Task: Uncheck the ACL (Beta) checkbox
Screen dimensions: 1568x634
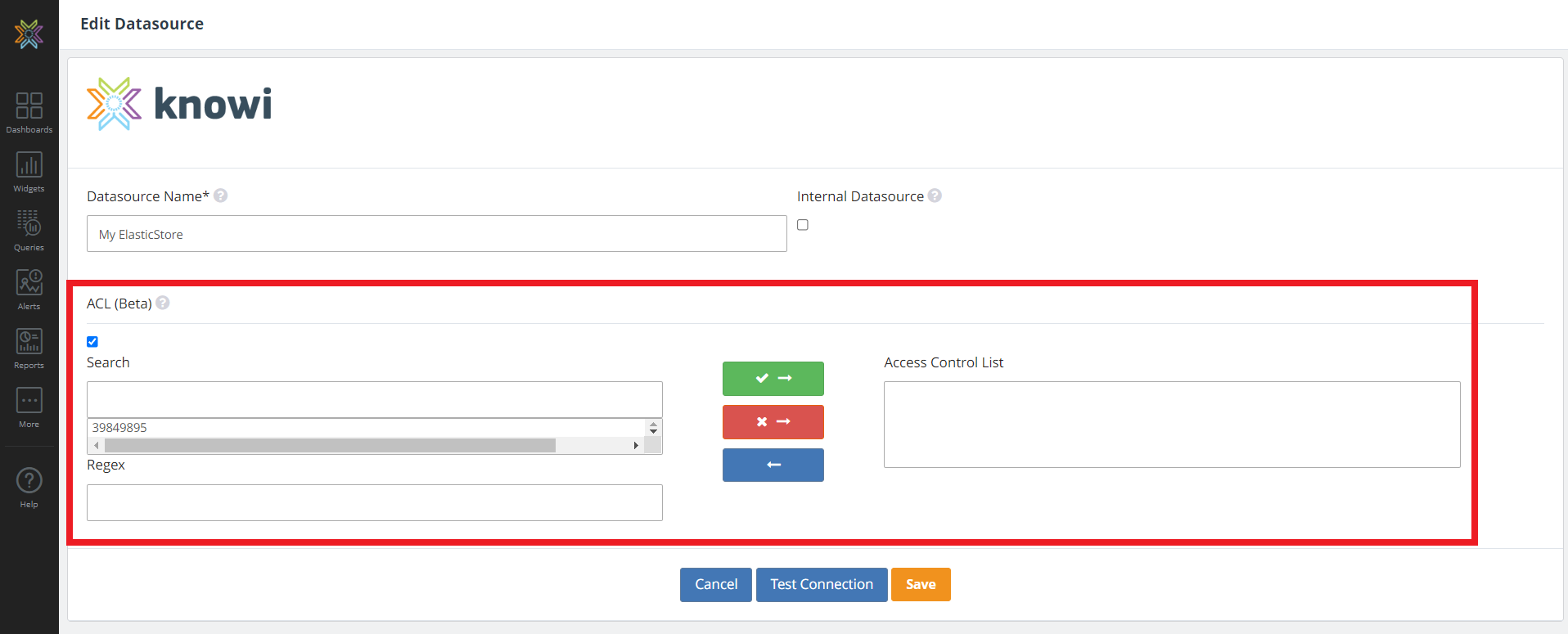Action: click(x=92, y=342)
